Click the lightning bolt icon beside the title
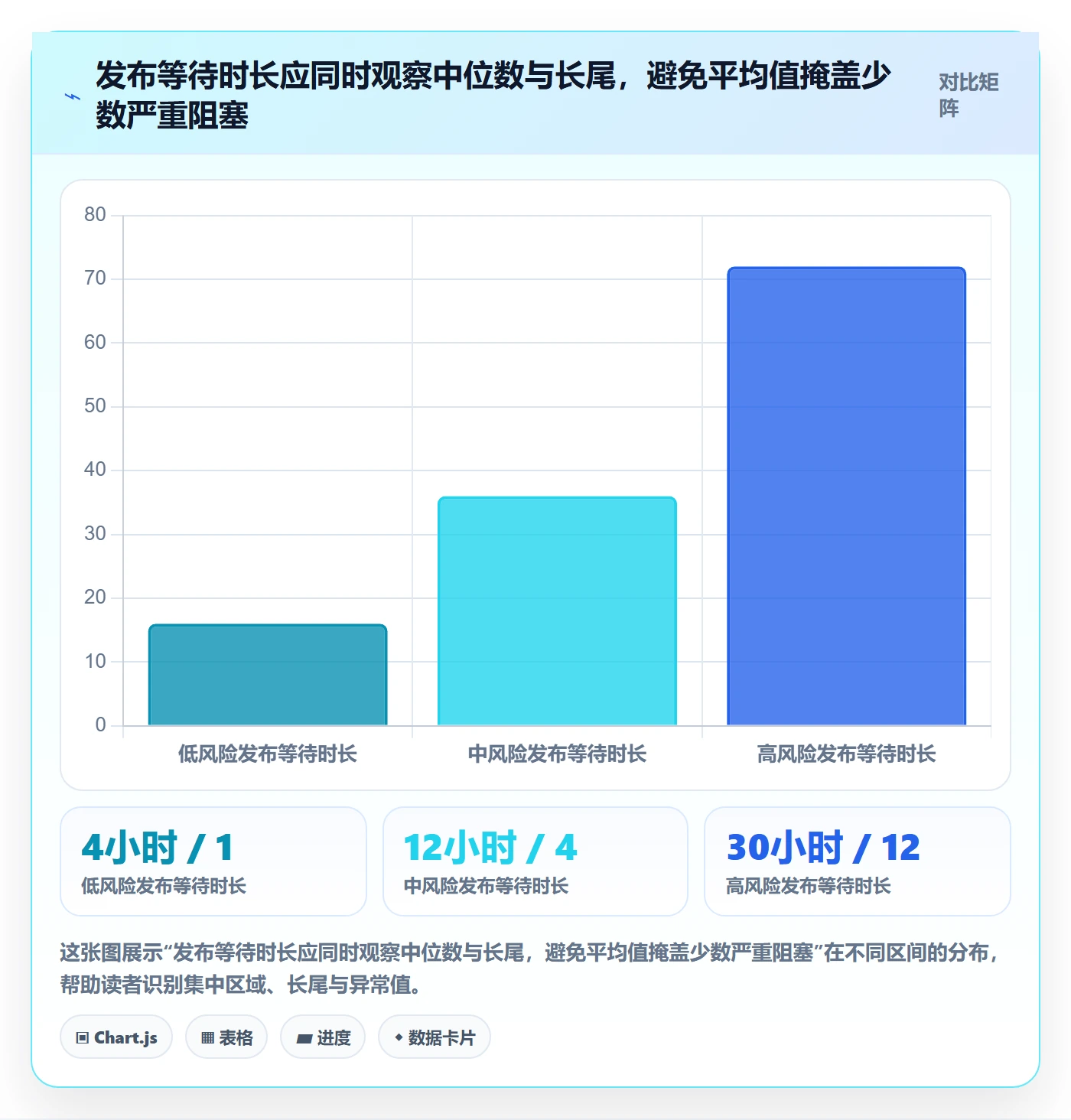Image resolution: width=1071 pixels, height=1120 pixels. tap(73, 96)
